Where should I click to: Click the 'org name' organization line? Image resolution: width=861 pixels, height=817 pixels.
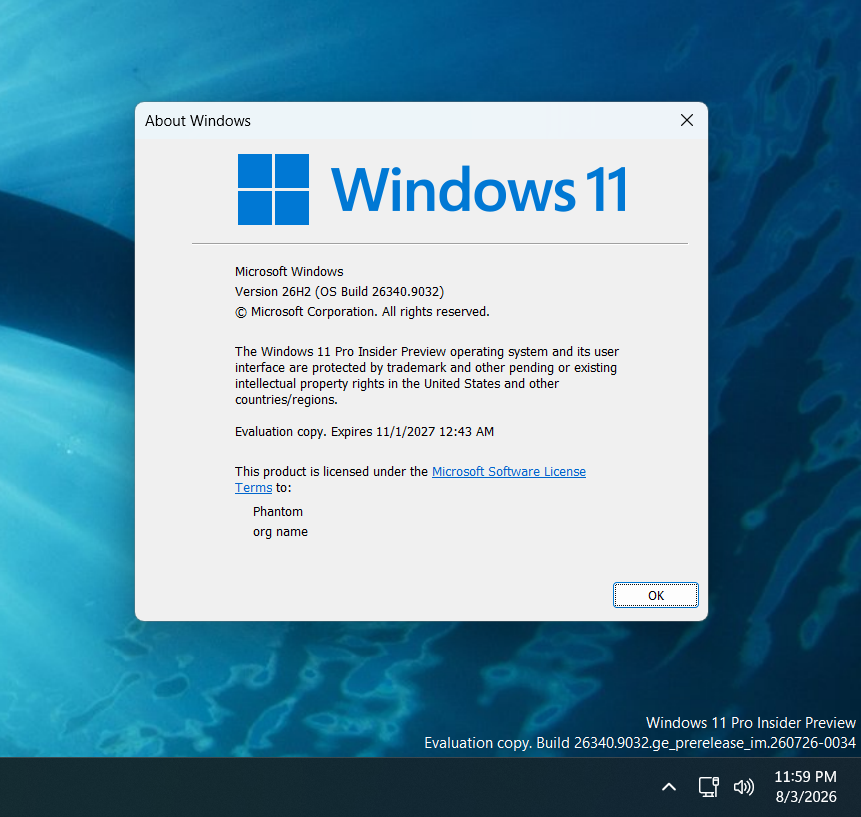pos(280,532)
